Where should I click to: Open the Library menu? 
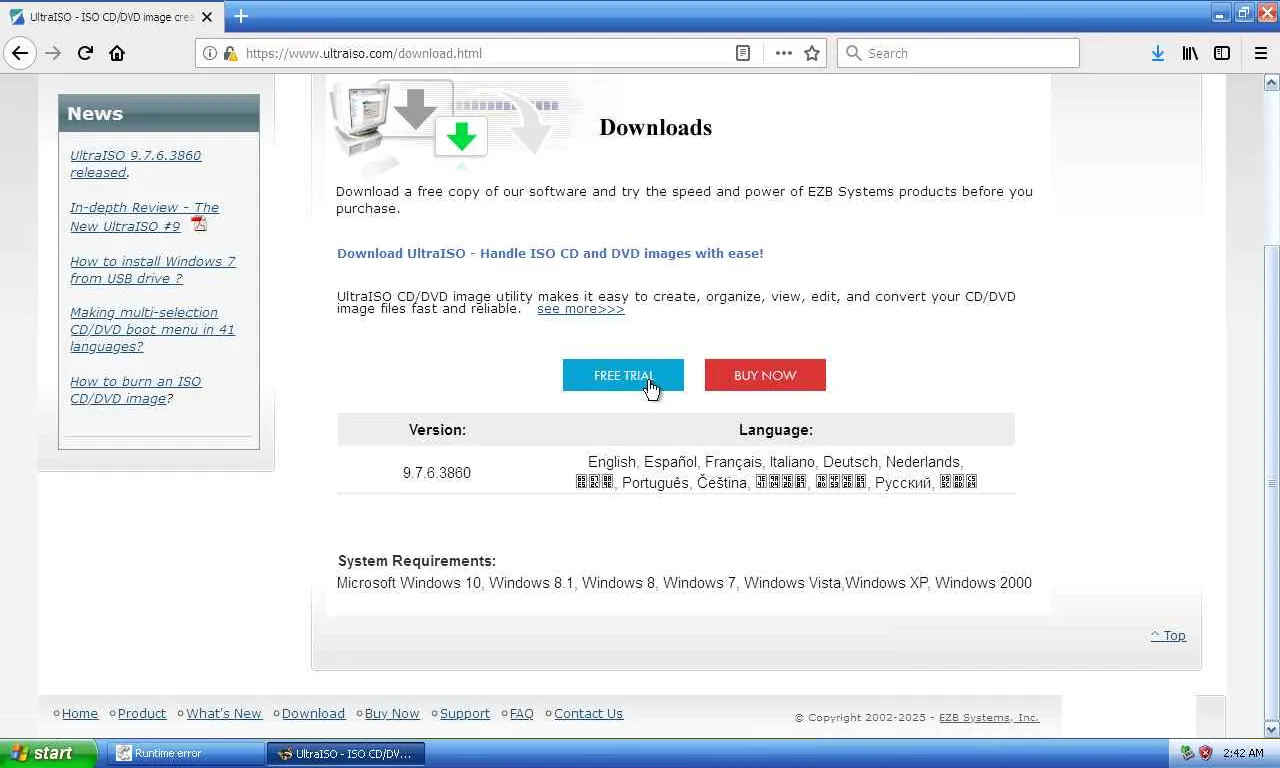(x=1190, y=53)
